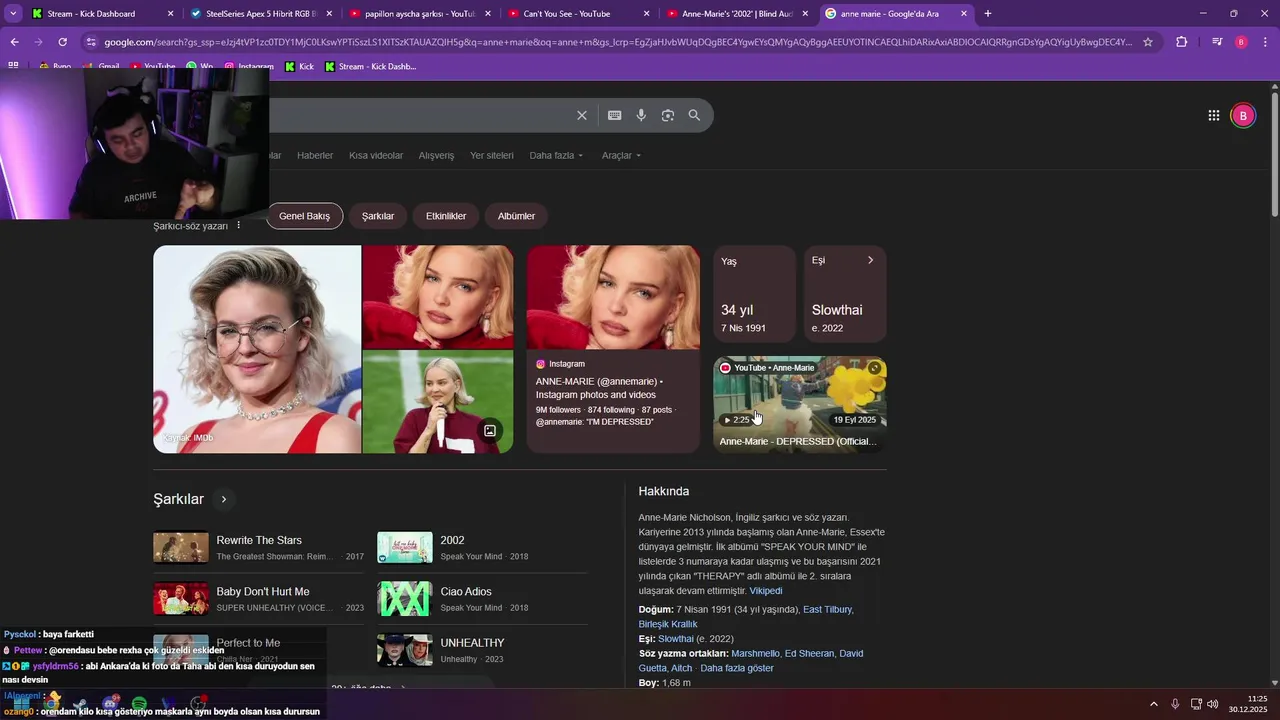This screenshot has height=720, width=1280.
Task: Open the Chrome three-dot menu
Action: [x=1264, y=42]
